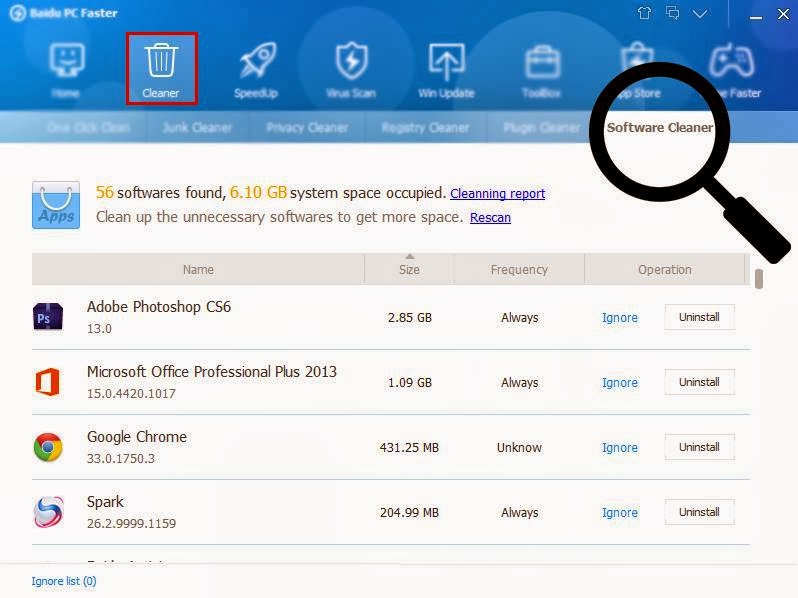Click the Rescan link
The height and width of the screenshot is (598, 798).
pos(490,217)
